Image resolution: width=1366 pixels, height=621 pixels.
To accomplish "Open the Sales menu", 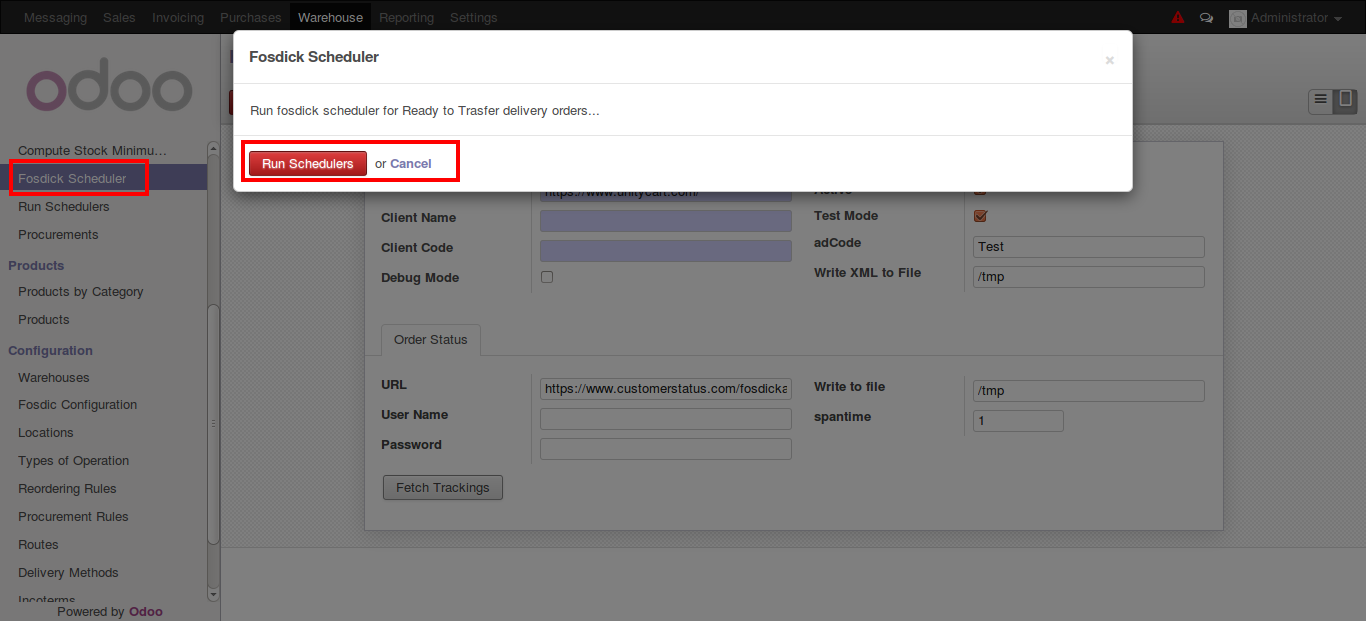I will 119,18.
